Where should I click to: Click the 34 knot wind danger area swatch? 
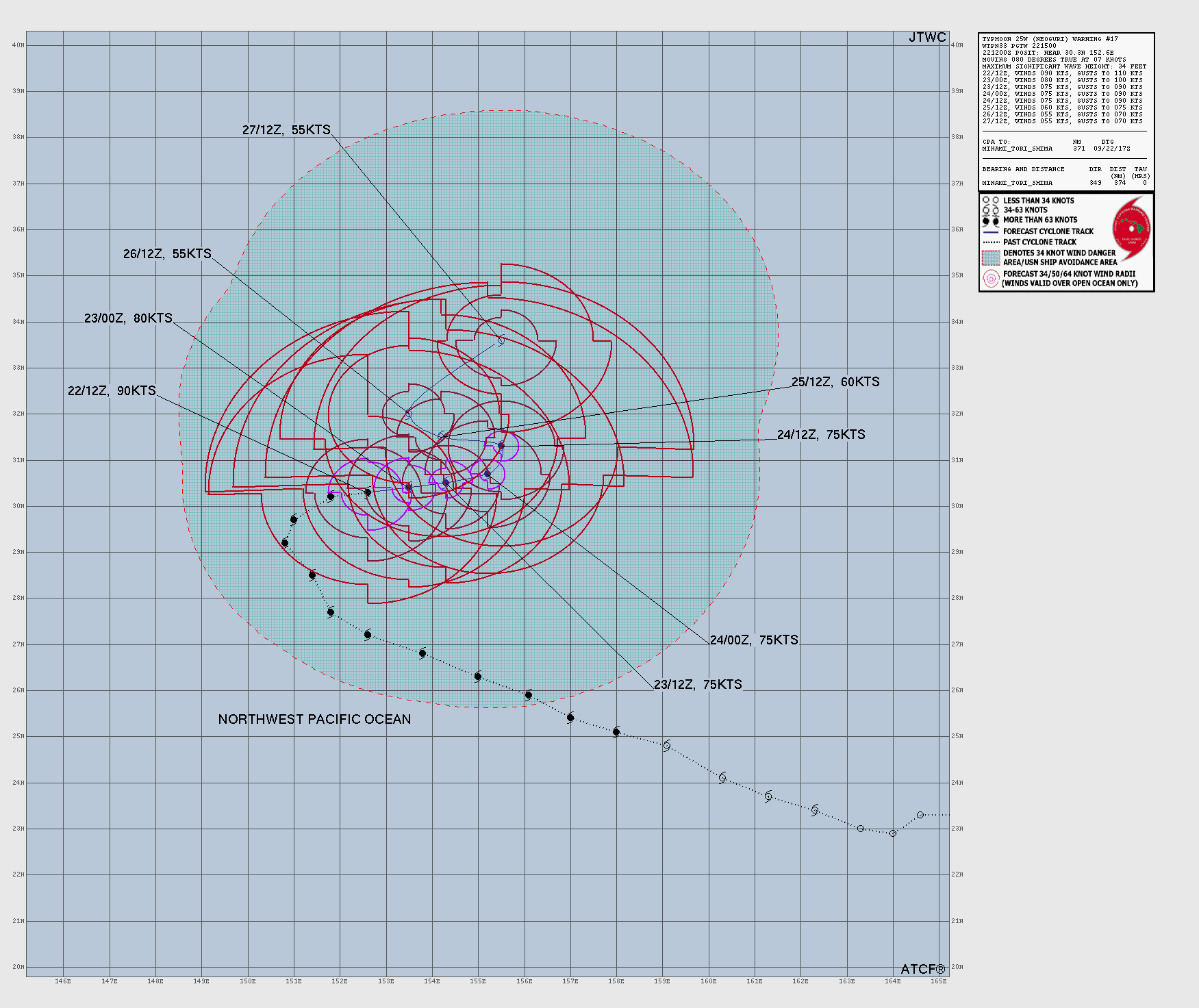pyautogui.click(x=990, y=257)
